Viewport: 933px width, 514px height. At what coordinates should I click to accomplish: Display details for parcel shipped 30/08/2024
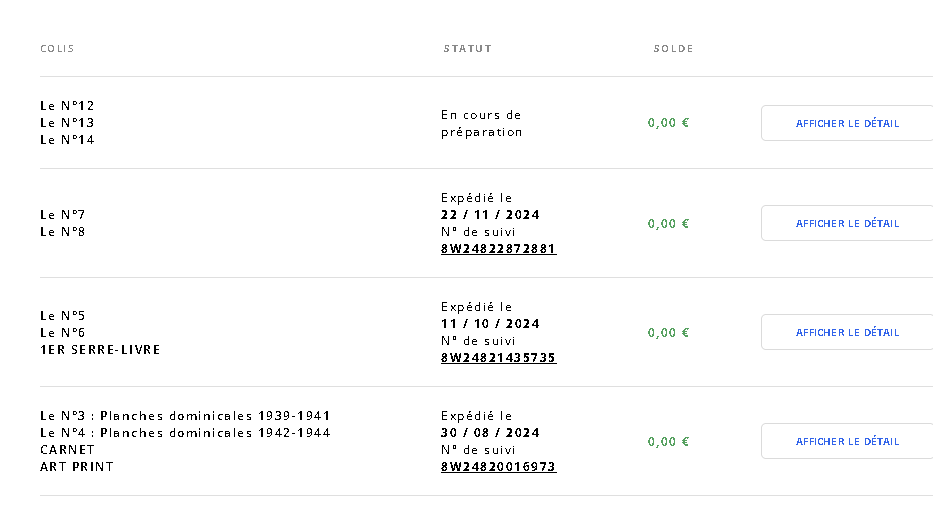(847, 441)
